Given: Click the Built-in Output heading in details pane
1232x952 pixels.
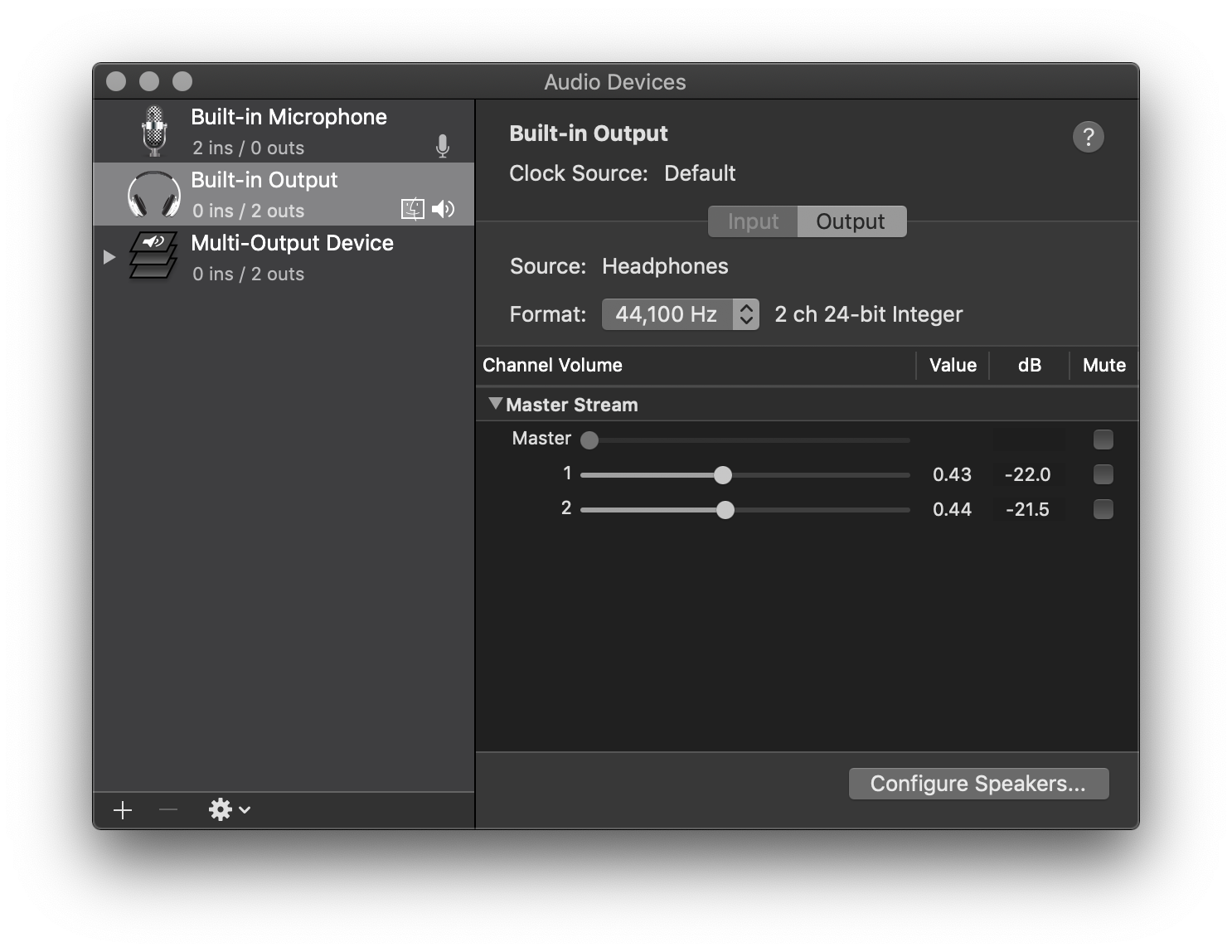Looking at the screenshot, I should click(589, 134).
